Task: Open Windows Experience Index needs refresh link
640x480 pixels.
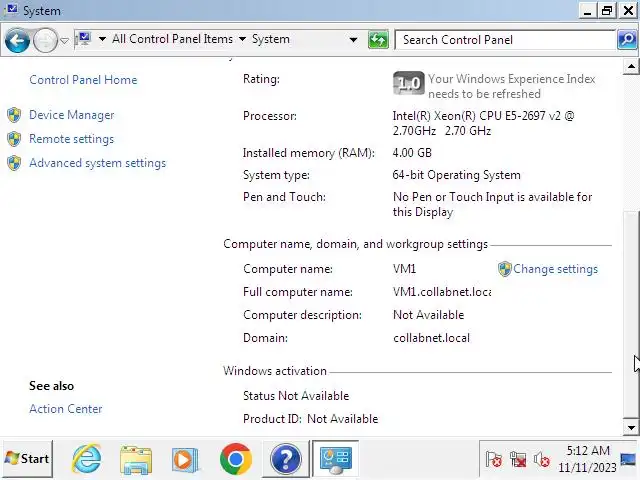Action: 511,86
